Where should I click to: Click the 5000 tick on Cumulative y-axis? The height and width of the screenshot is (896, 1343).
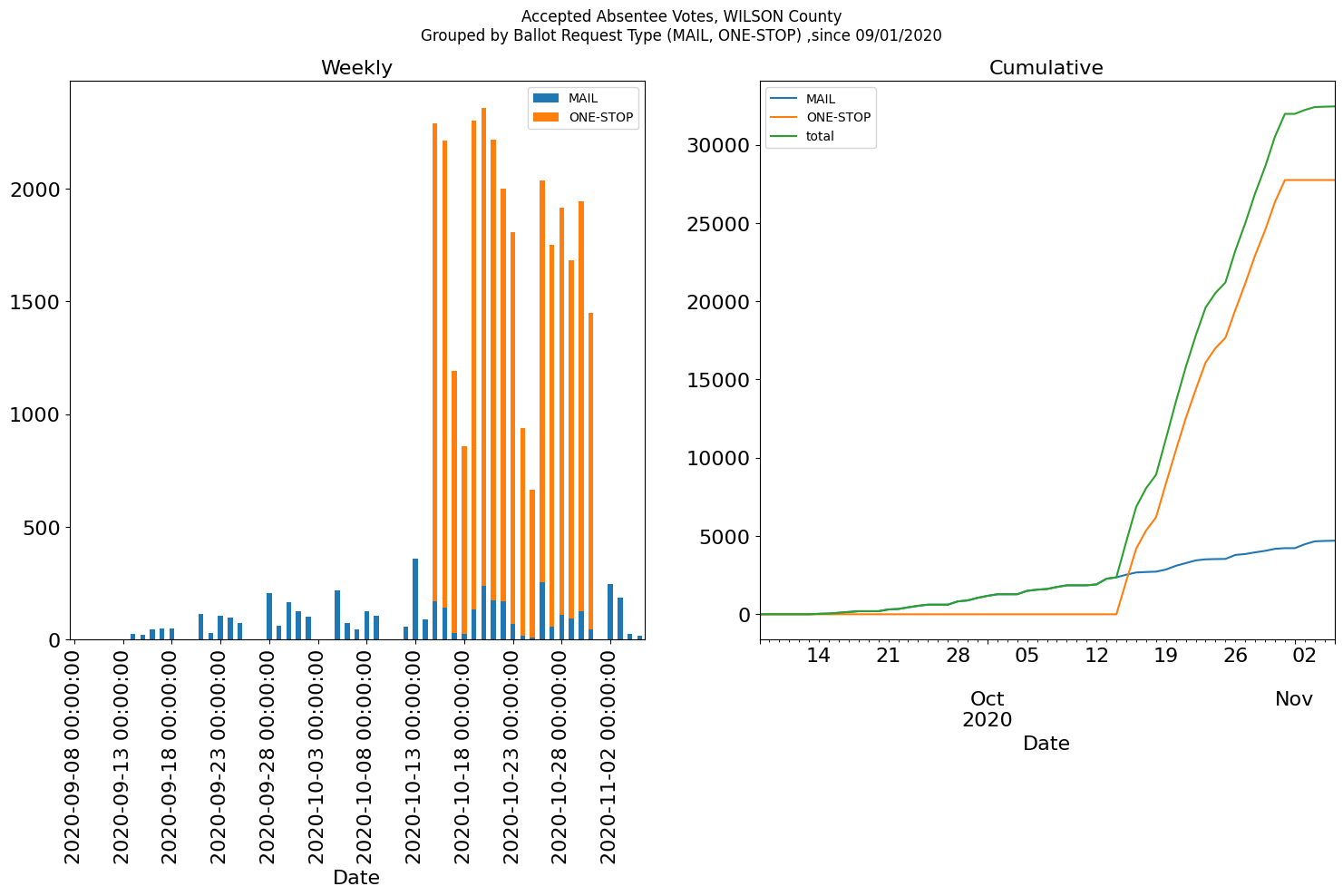pyautogui.click(x=724, y=536)
